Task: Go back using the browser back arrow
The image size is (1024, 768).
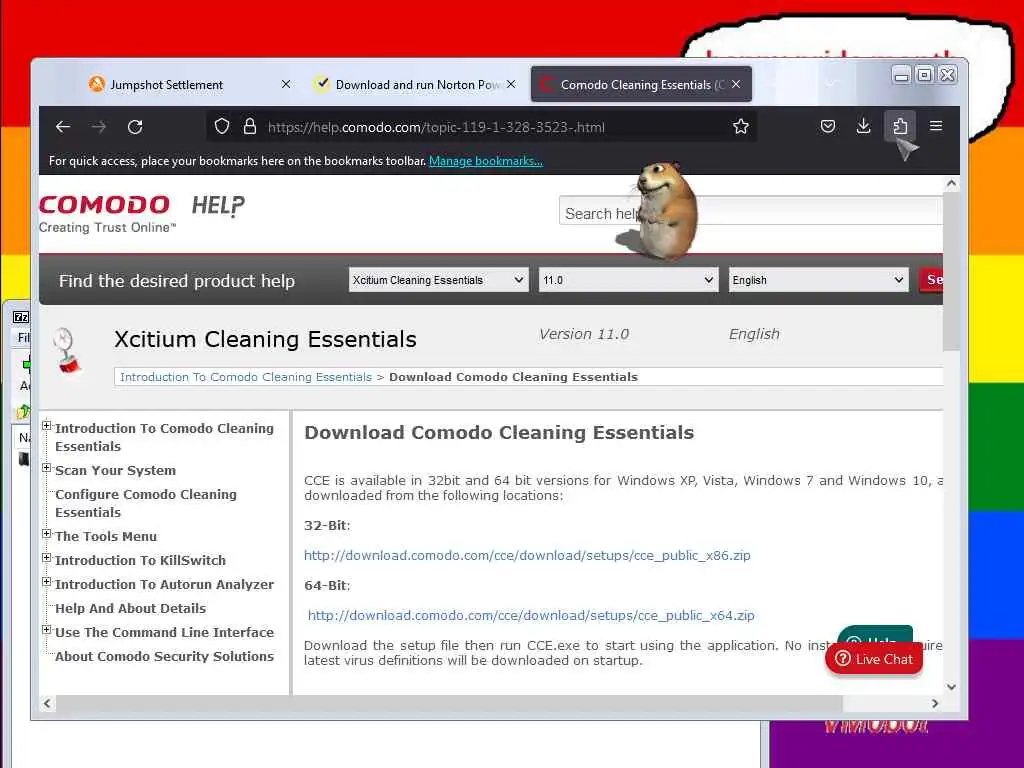Action: pos(63,127)
